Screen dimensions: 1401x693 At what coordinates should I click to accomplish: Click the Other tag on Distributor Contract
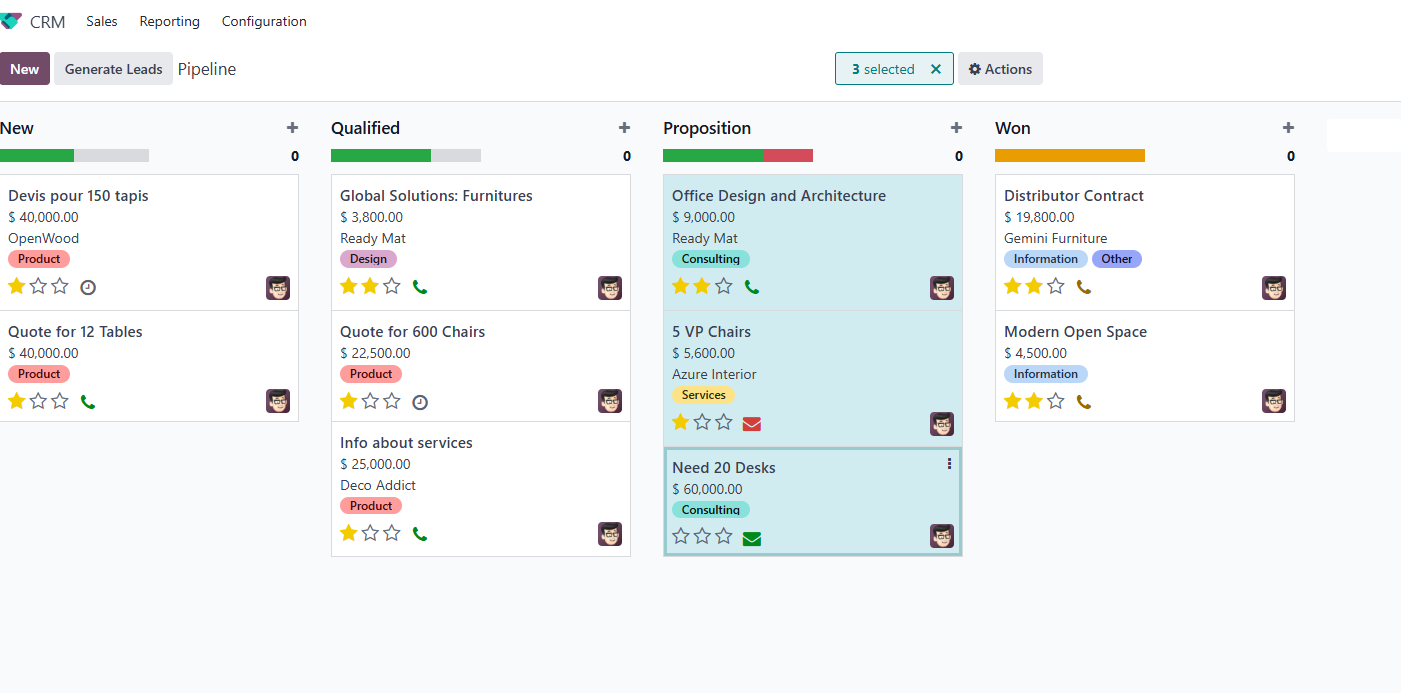point(1117,259)
